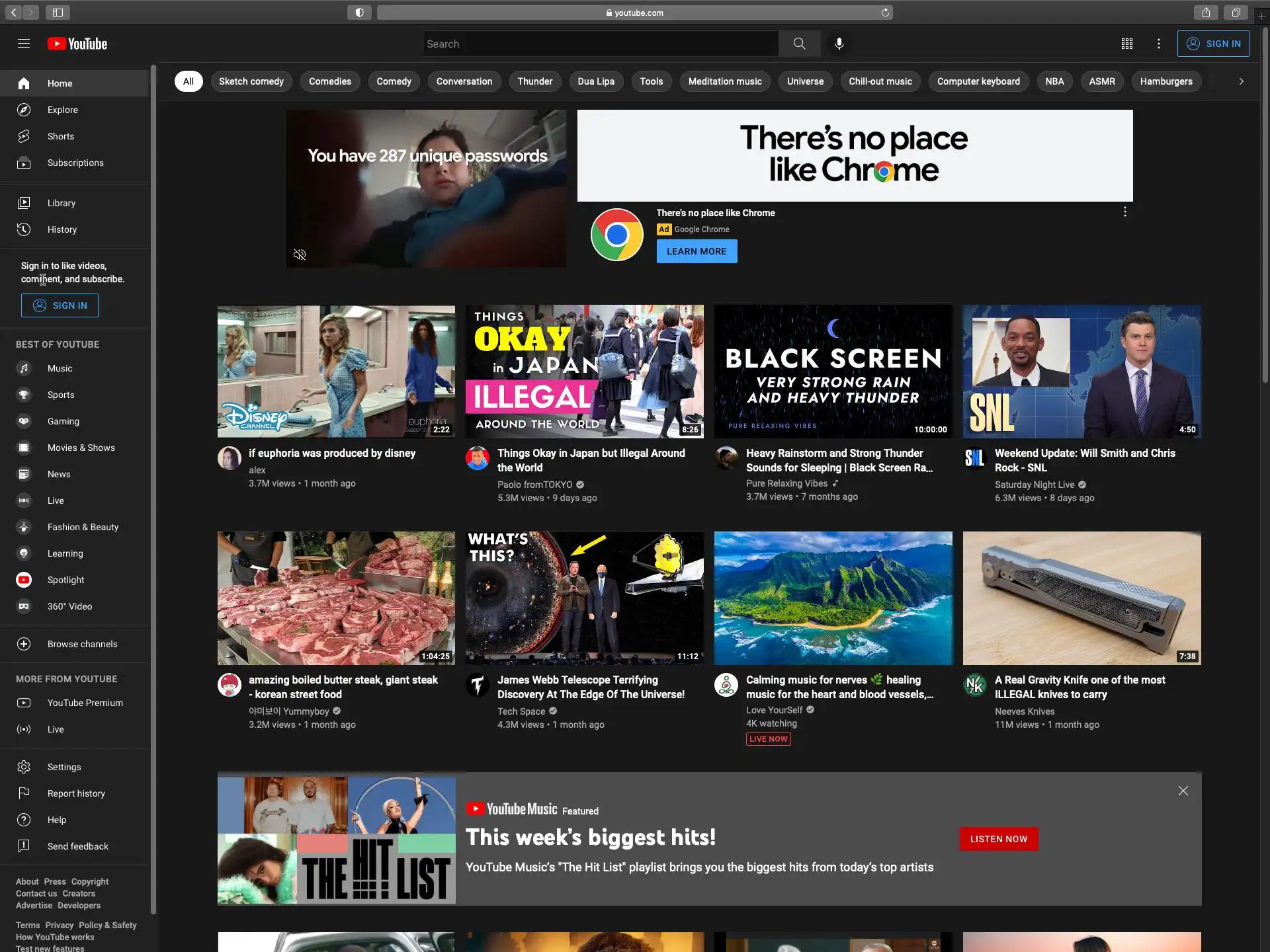The height and width of the screenshot is (952, 1270).
Task: Click the page's vertical scrollbar
Action: tap(1265, 205)
